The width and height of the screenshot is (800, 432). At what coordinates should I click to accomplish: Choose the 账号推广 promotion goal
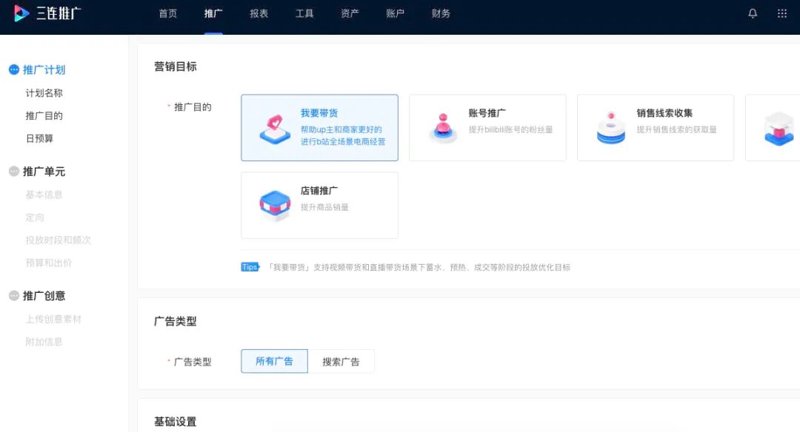point(487,128)
